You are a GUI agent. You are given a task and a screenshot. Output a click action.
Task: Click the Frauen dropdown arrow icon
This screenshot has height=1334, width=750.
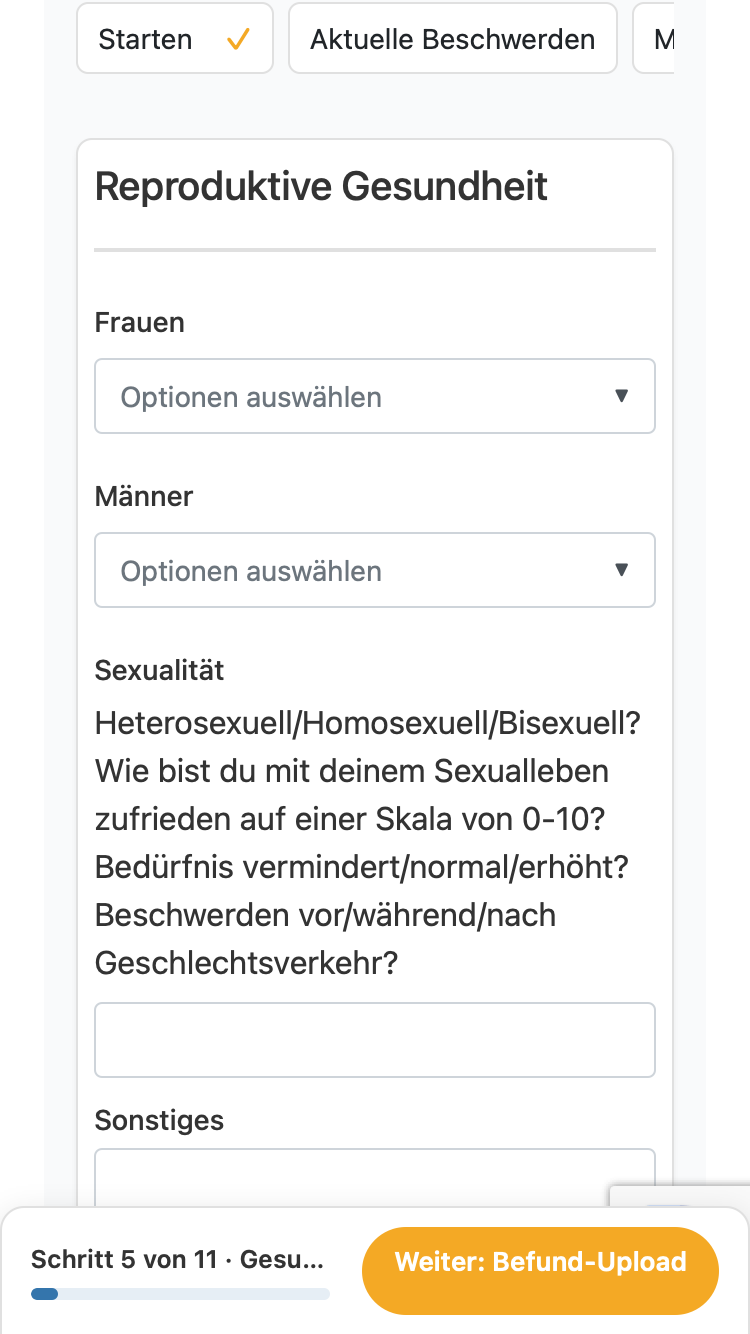[621, 396]
